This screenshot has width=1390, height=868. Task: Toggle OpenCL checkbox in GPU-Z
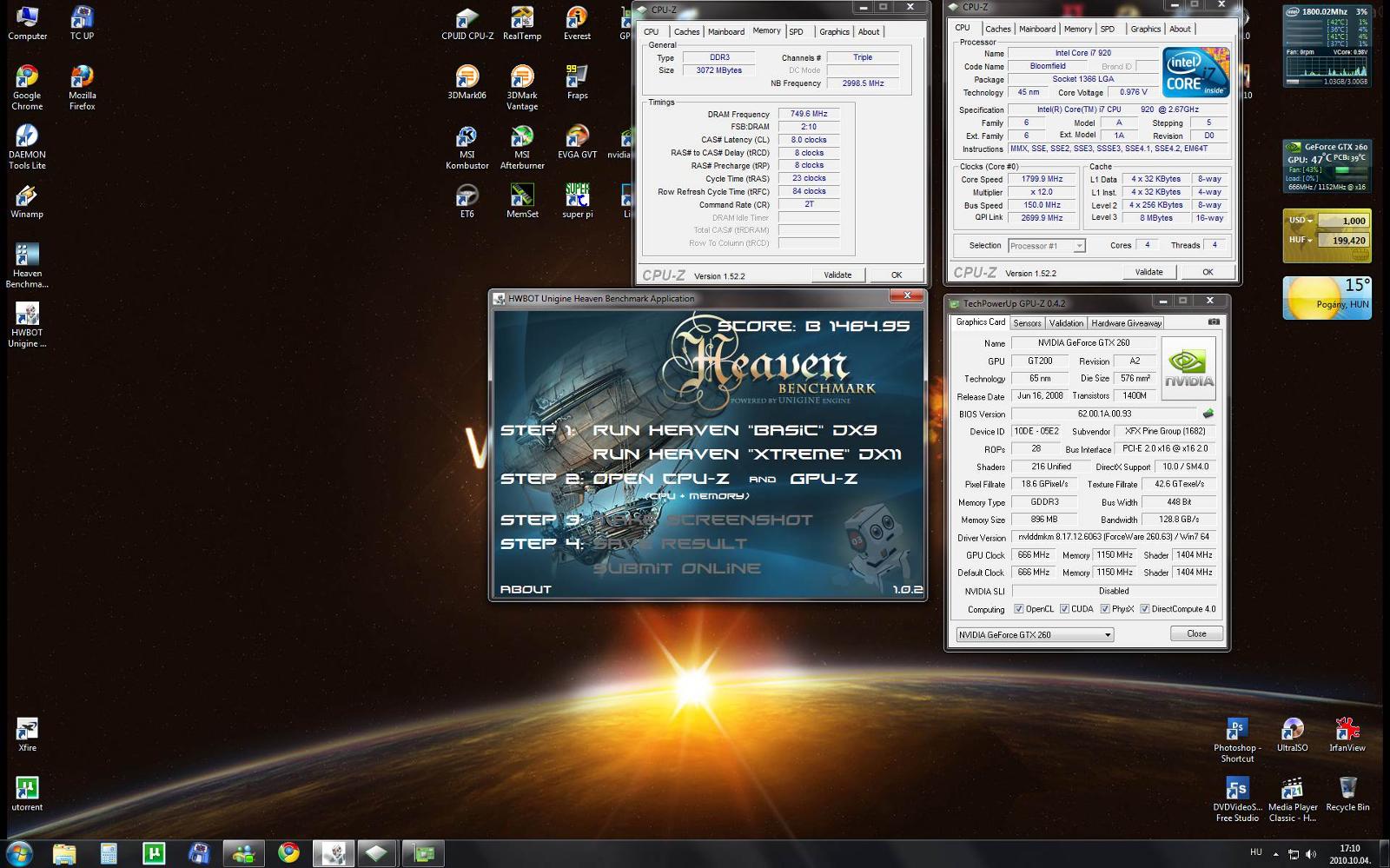click(x=1019, y=609)
